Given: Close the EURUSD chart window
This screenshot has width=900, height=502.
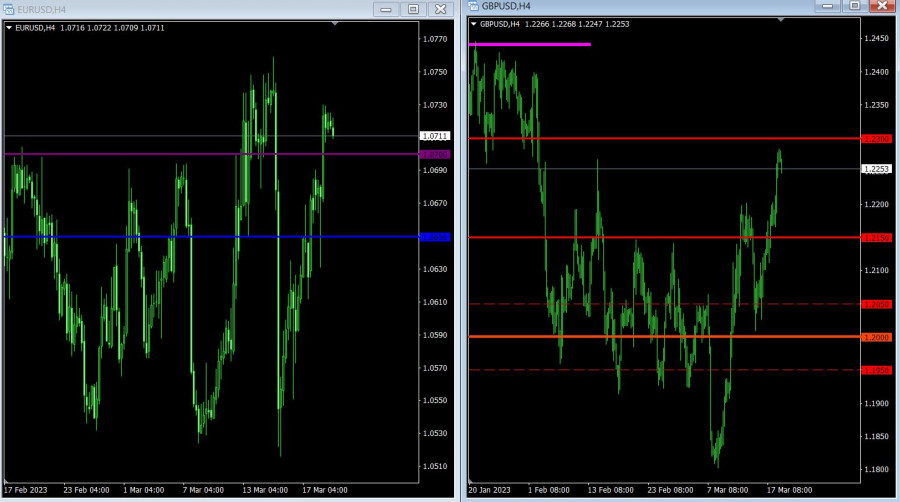Looking at the screenshot, I should point(439,9).
